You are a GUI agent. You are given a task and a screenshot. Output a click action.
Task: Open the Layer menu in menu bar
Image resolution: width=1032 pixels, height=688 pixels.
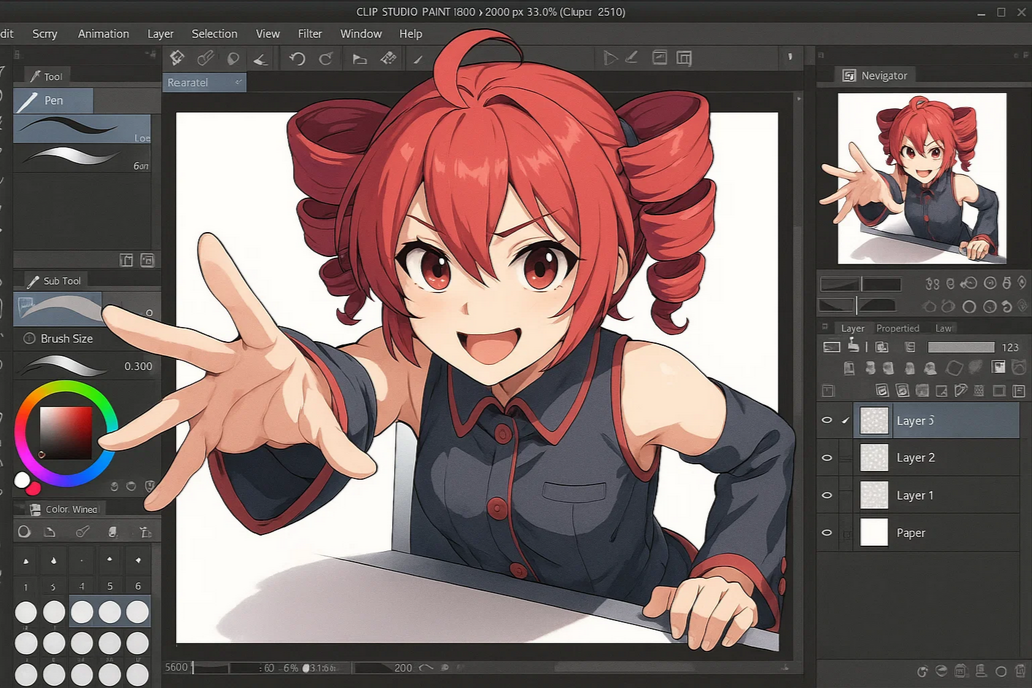coord(161,34)
